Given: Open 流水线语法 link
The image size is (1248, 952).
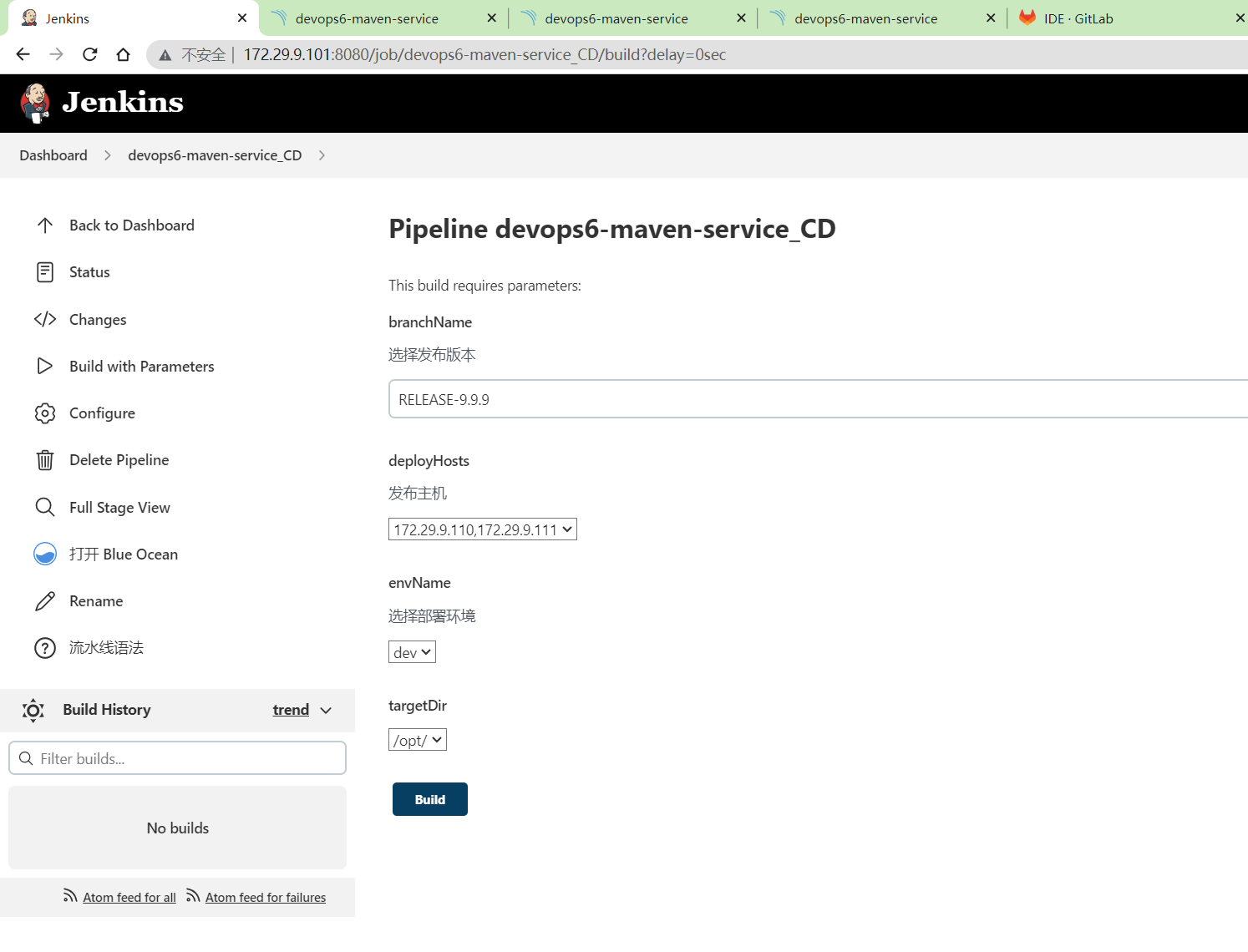Looking at the screenshot, I should [106, 648].
